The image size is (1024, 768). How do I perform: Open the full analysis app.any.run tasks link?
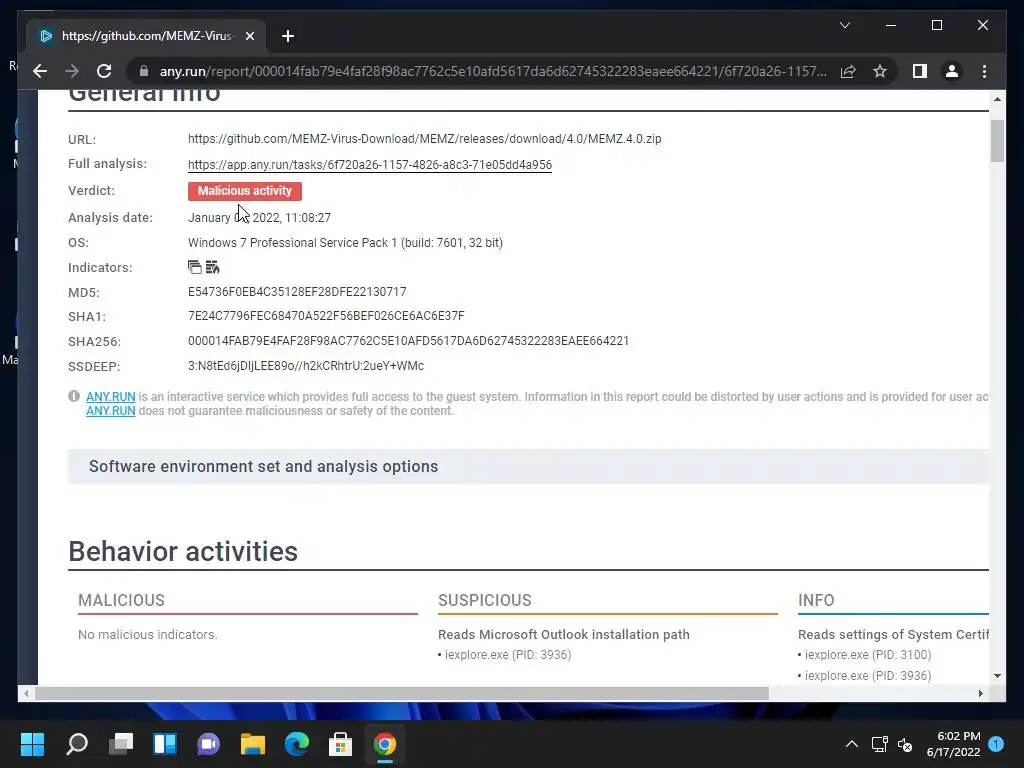click(370, 165)
